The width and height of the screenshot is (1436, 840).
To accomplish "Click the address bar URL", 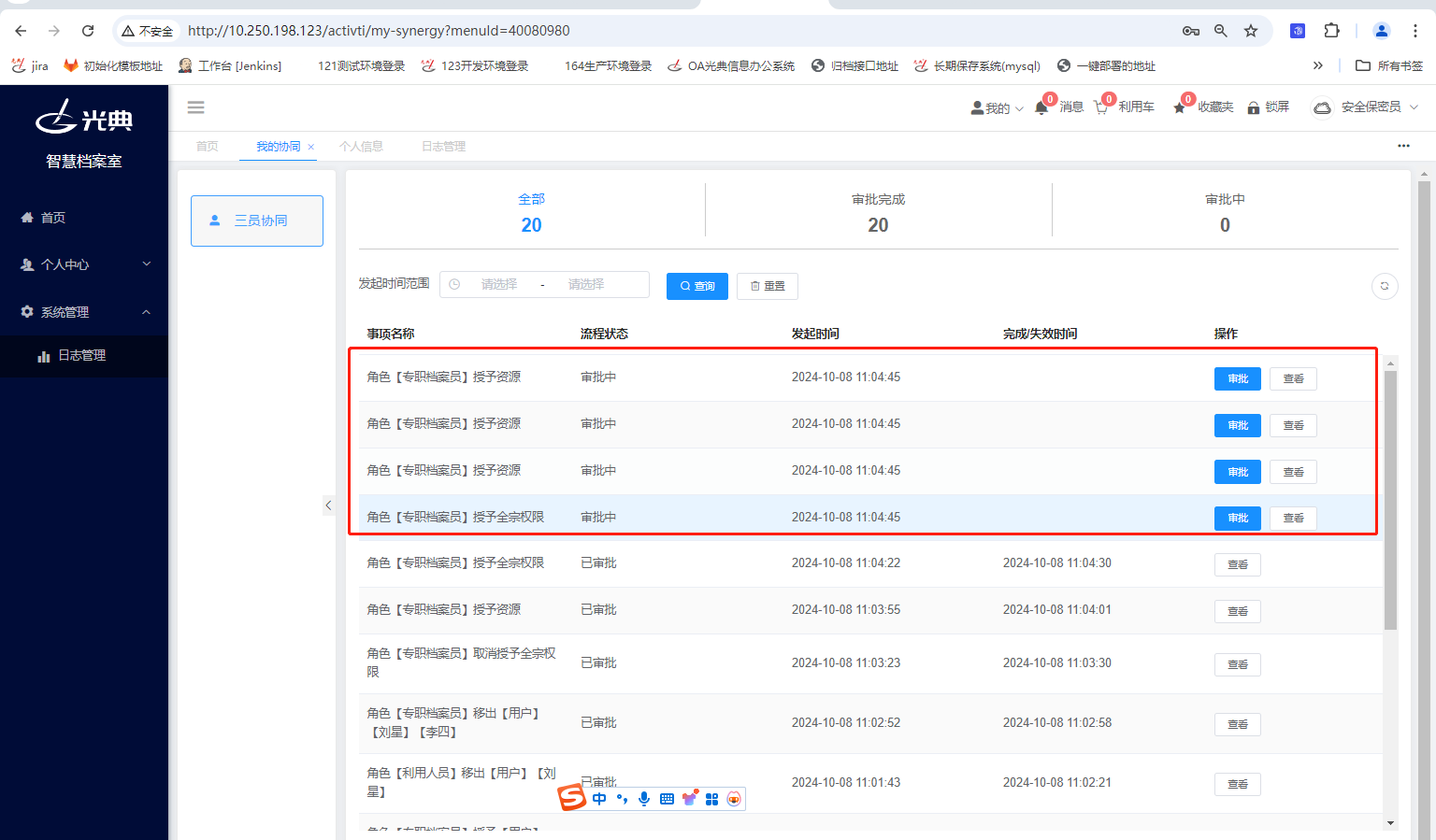I will 379,31.
